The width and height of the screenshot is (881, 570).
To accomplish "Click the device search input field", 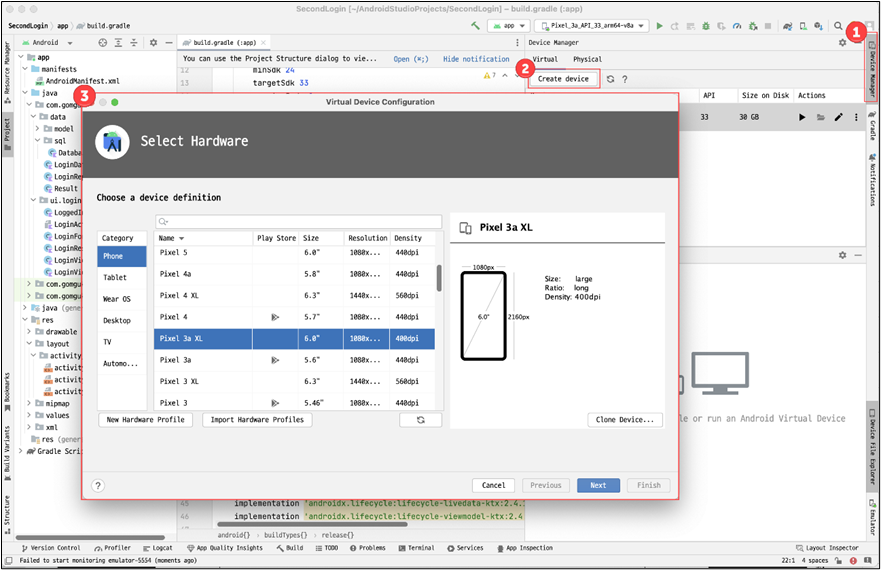I will click(298, 222).
